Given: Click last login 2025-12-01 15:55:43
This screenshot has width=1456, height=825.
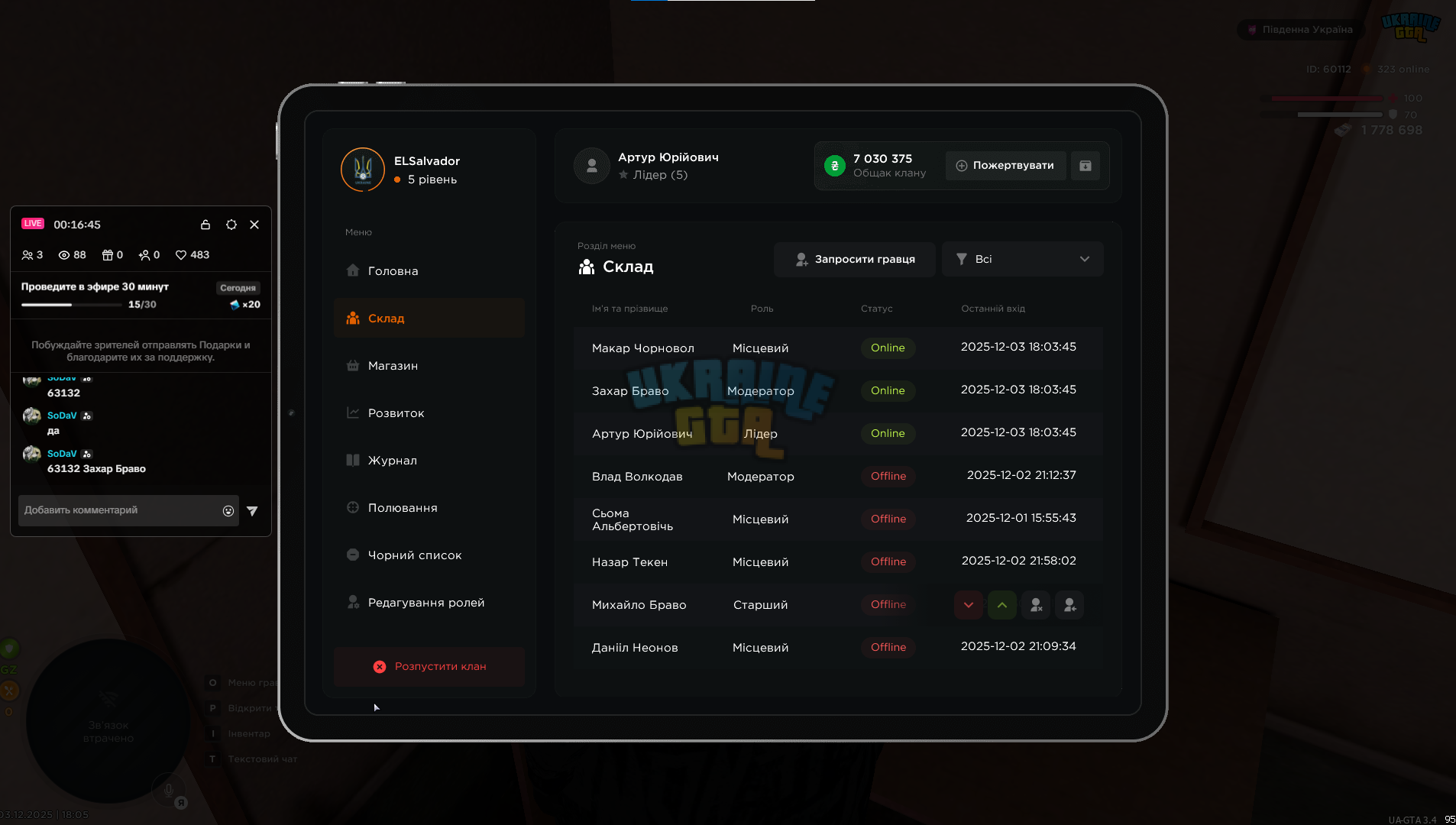Looking at the screenshot, I should tap(1021, 518).
